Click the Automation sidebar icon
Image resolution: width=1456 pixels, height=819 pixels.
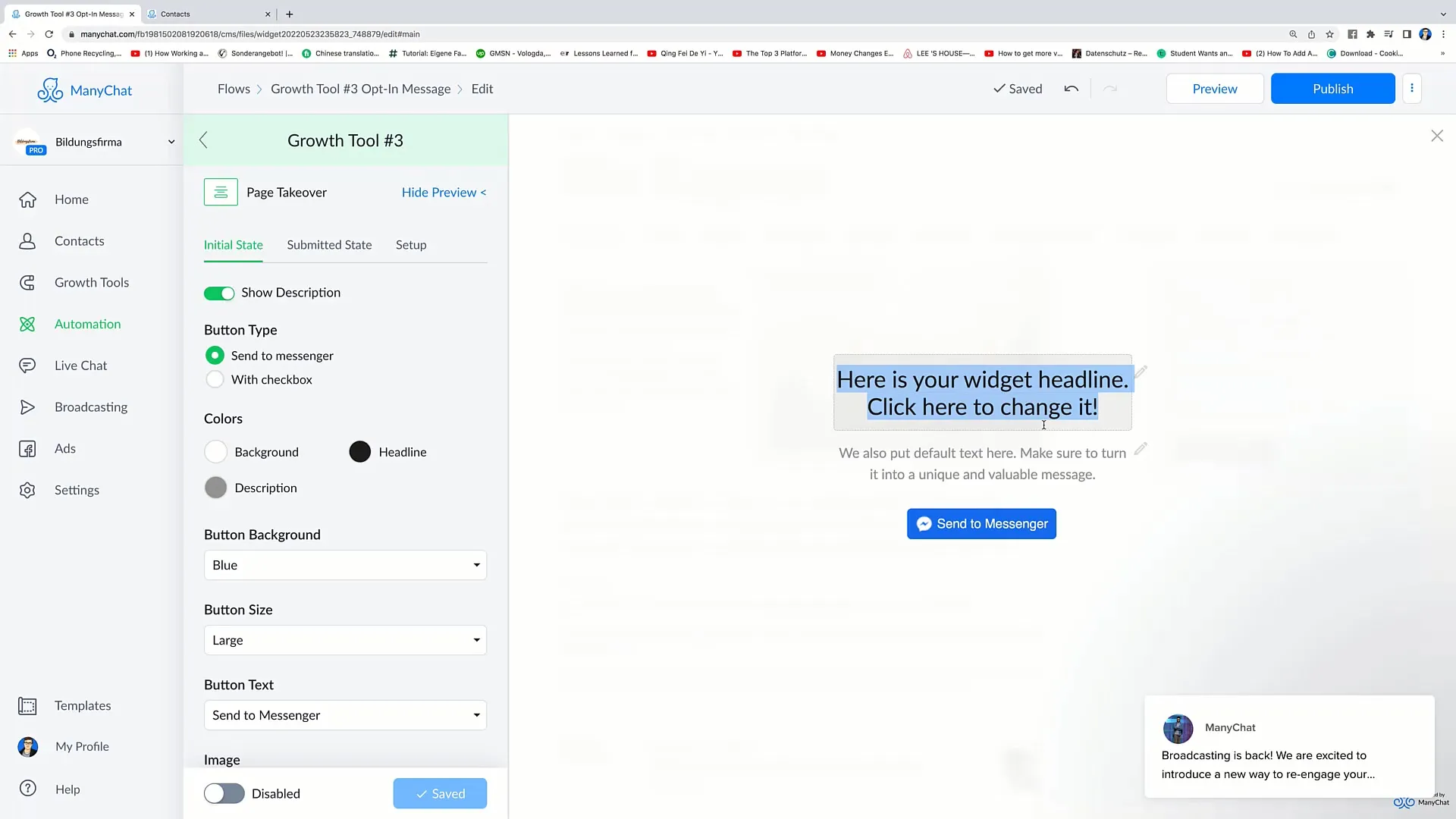[27, 323]
